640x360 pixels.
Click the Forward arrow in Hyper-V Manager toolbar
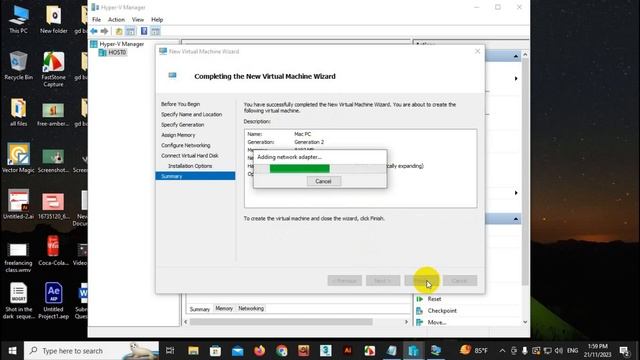pyautogui.click(x=104, y=31)
